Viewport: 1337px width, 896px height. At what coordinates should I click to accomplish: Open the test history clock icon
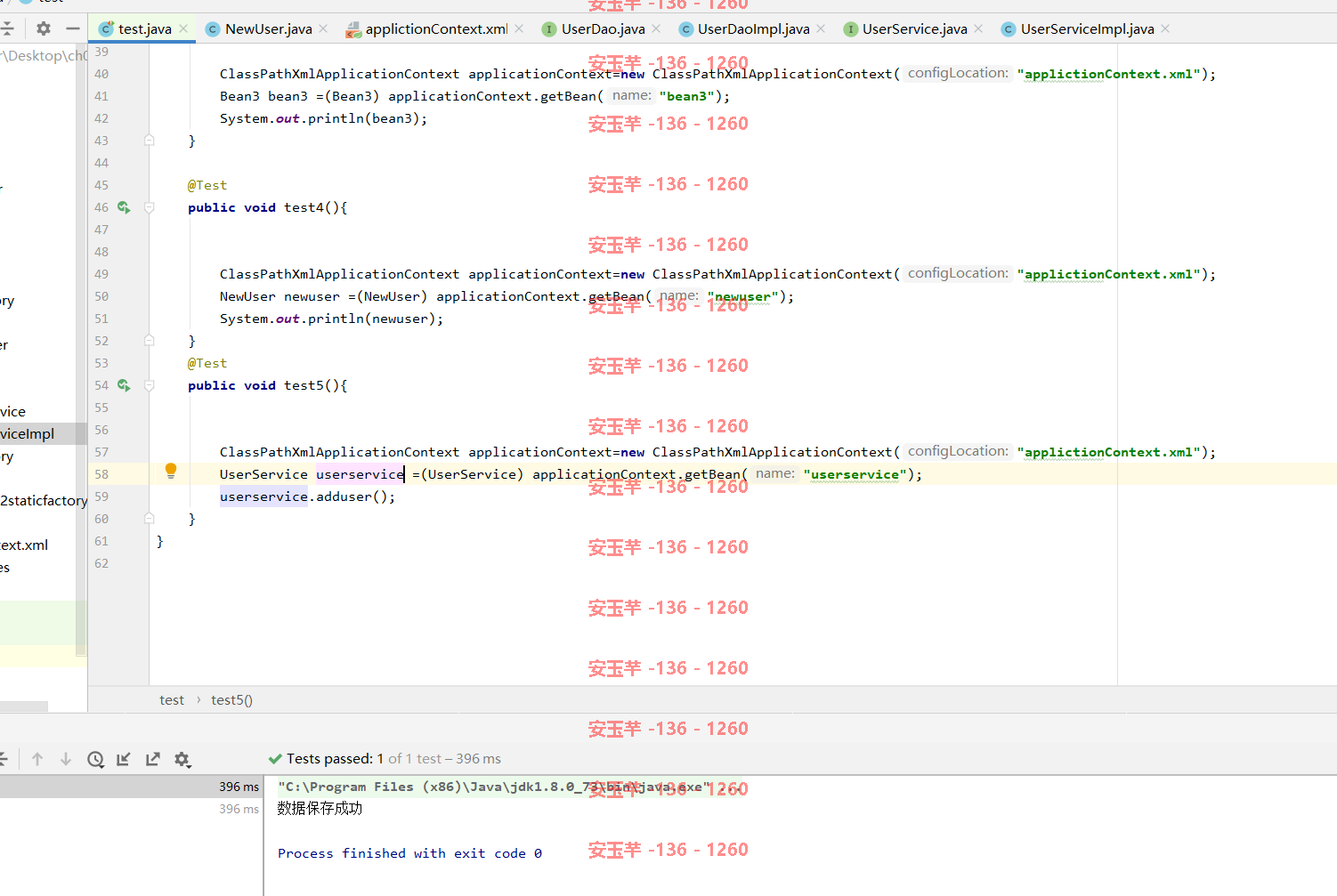pyautogui.click(x=95, y=759)
